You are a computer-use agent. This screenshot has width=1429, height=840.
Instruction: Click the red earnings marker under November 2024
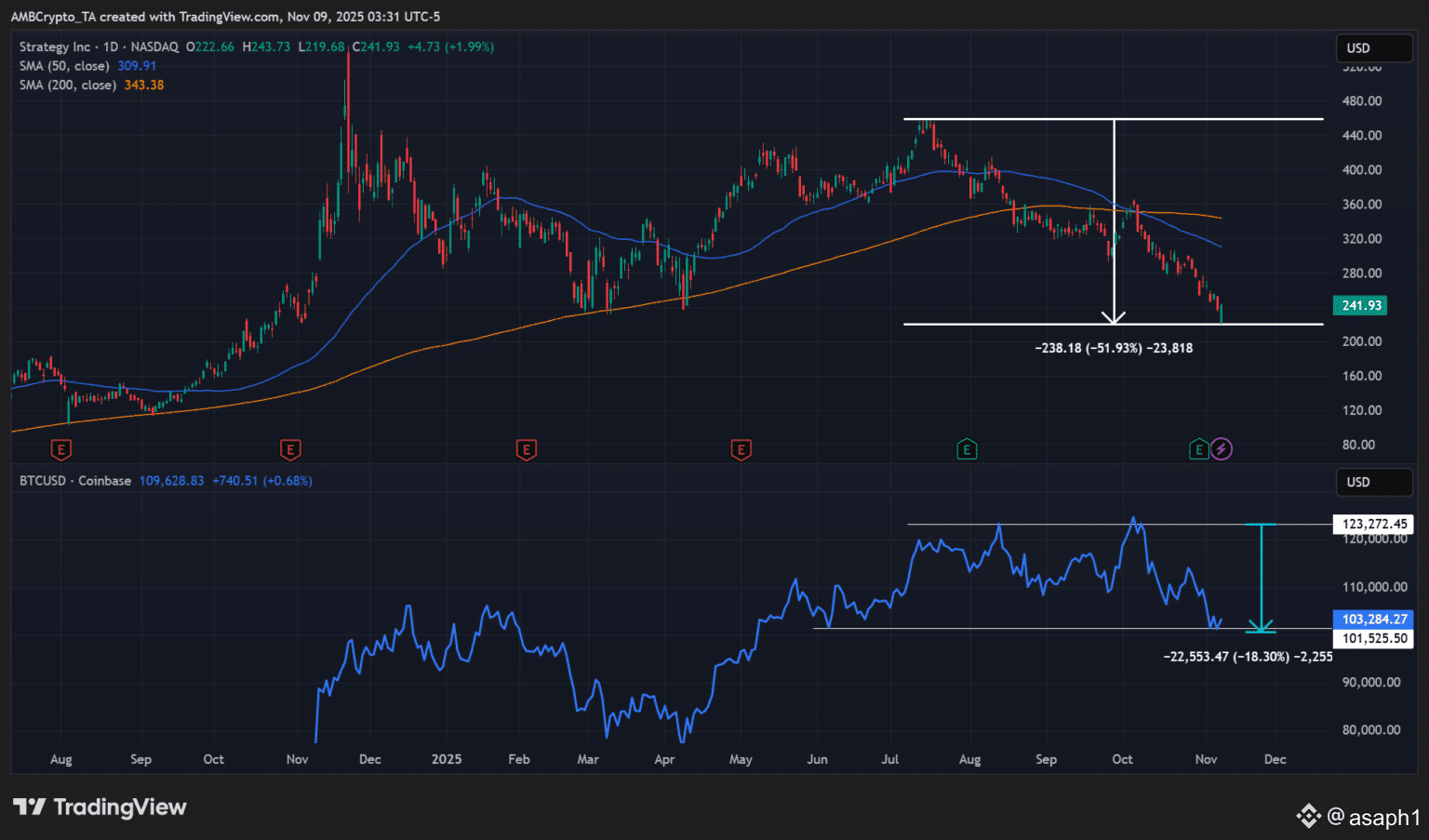[x=290, y=450]
